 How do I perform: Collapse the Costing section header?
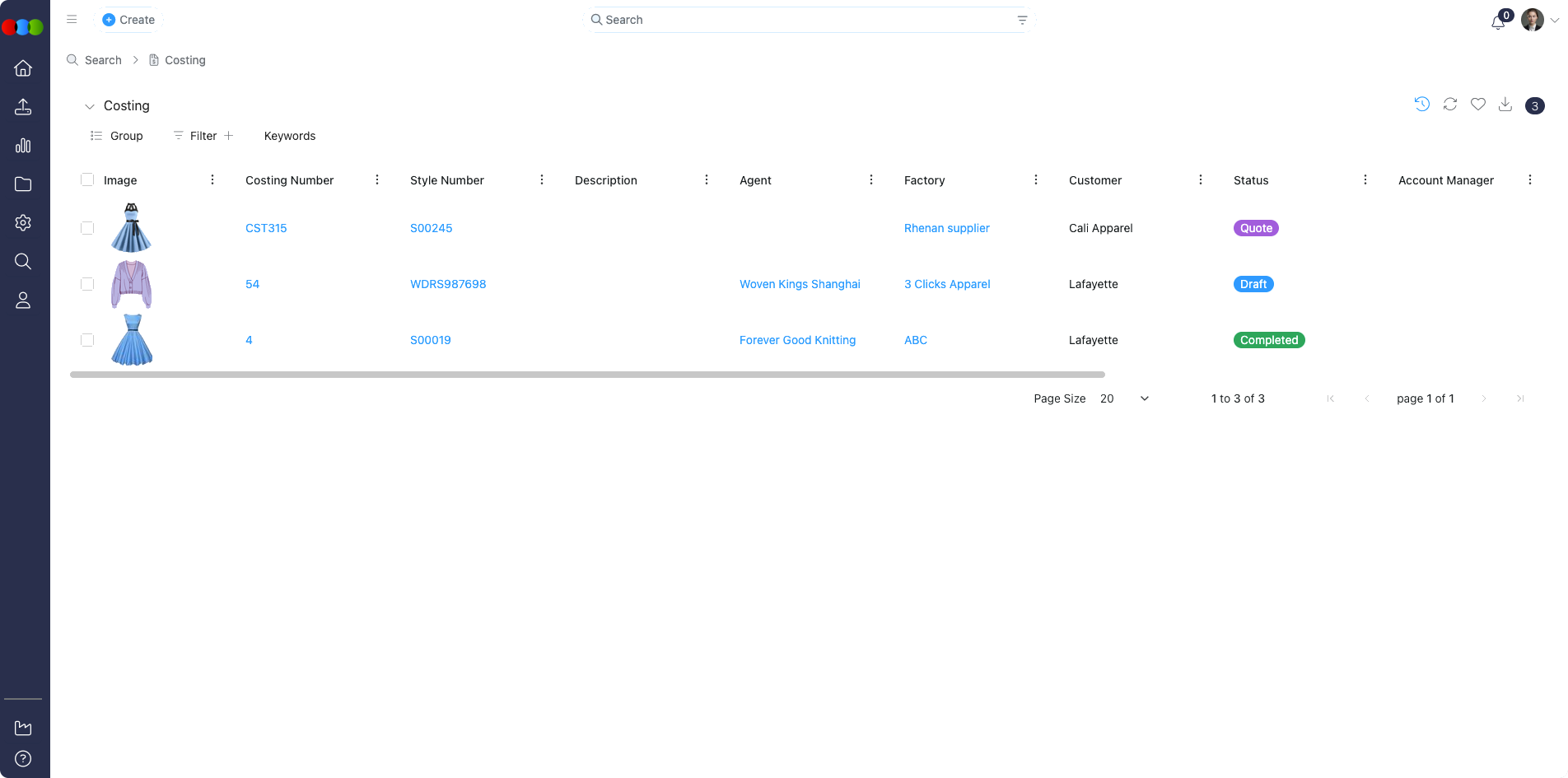pos(89,106)
